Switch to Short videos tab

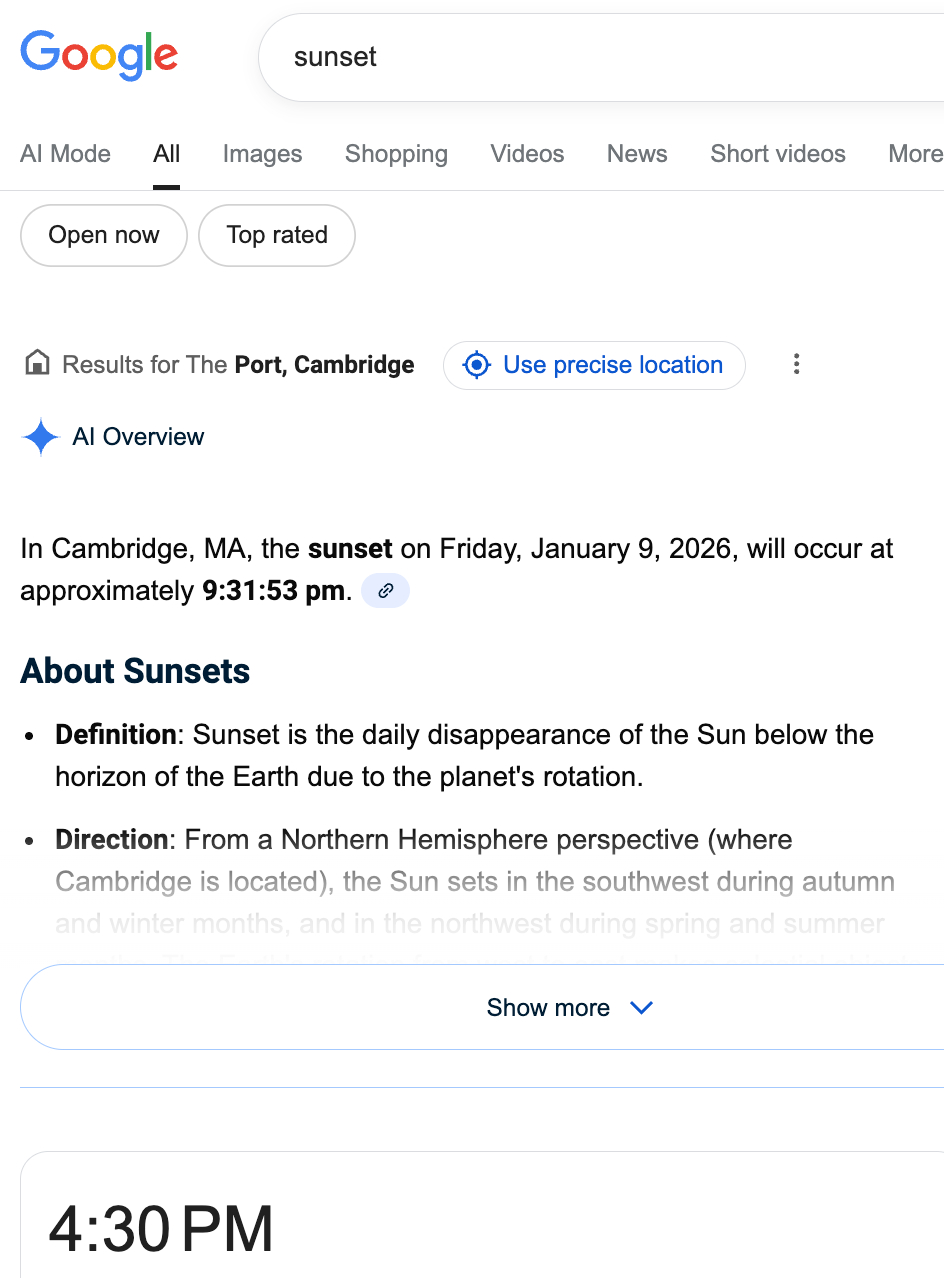coord(778,154)
